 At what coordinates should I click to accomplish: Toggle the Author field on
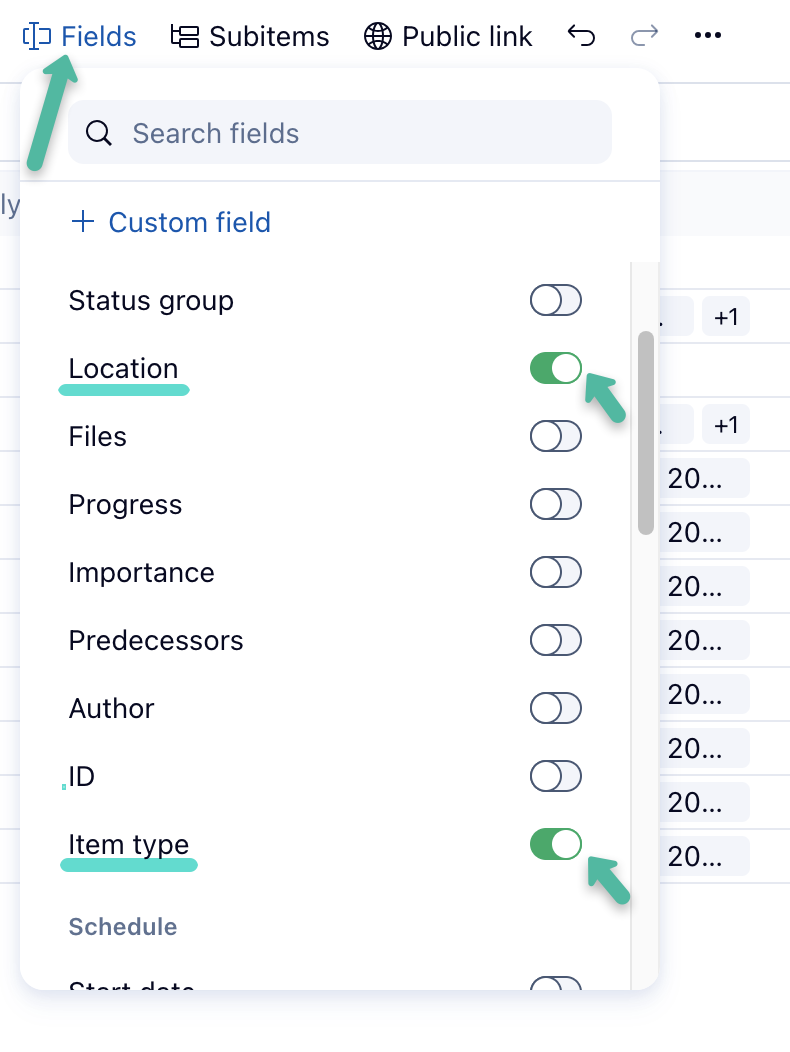pos(555,708)
